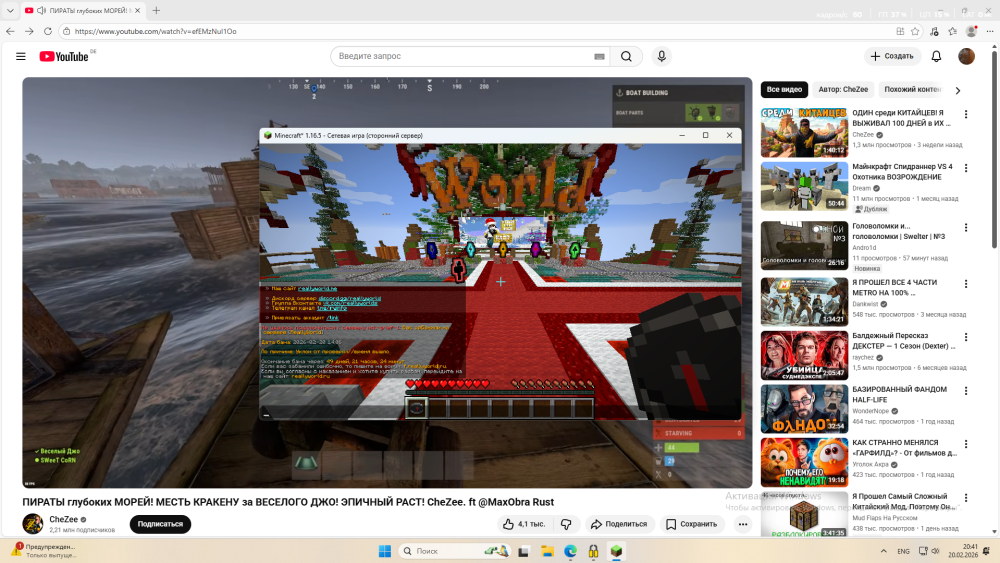1000x563 pixels.
Task: Open the ОДИН среди КИТАЙЦЕВ video thumbnail
Action: pyautogui.click(x=804, y=133)
